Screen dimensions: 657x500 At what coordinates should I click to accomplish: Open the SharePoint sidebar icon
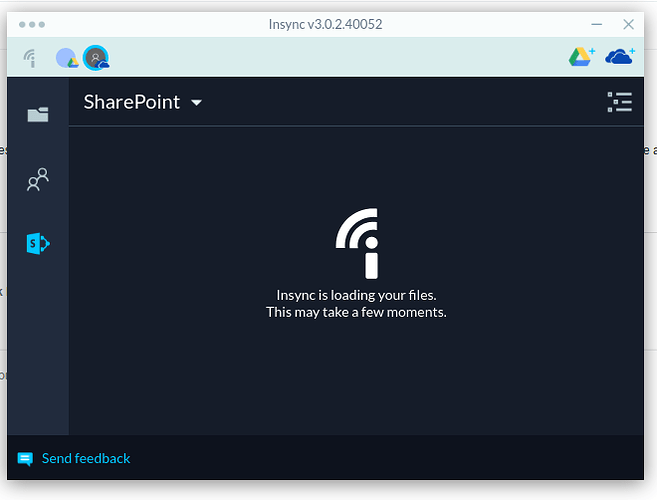38,244
